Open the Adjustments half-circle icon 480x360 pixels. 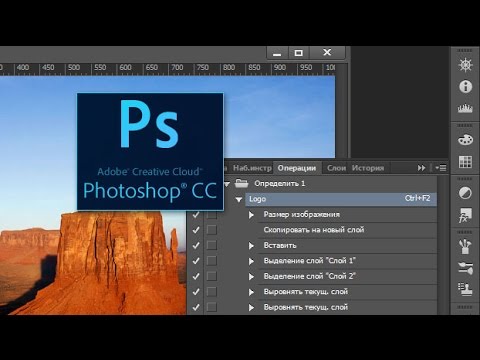tap(465, 193)
